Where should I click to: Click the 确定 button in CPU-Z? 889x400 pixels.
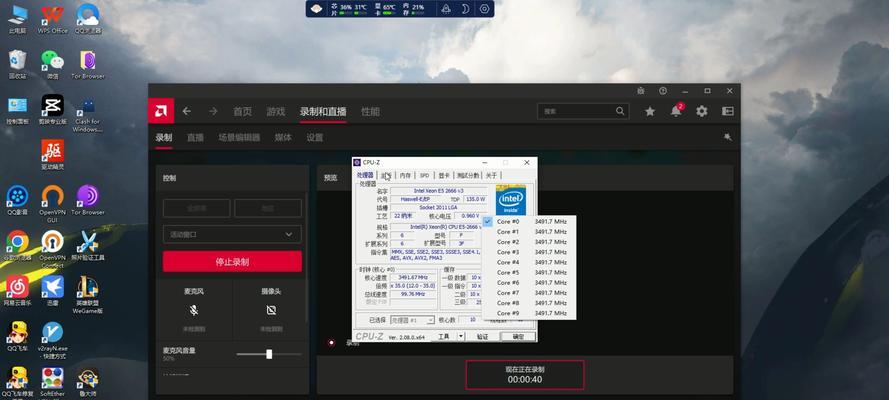[x=518, y=337]
